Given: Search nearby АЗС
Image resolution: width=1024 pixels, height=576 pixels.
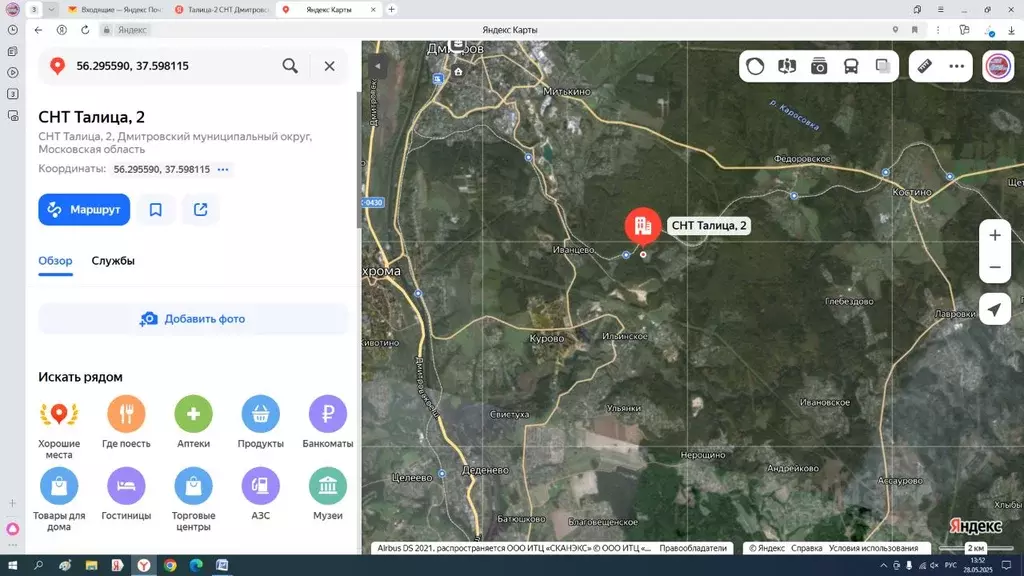Looking at the screenshot, I should [x=261, y=494].
